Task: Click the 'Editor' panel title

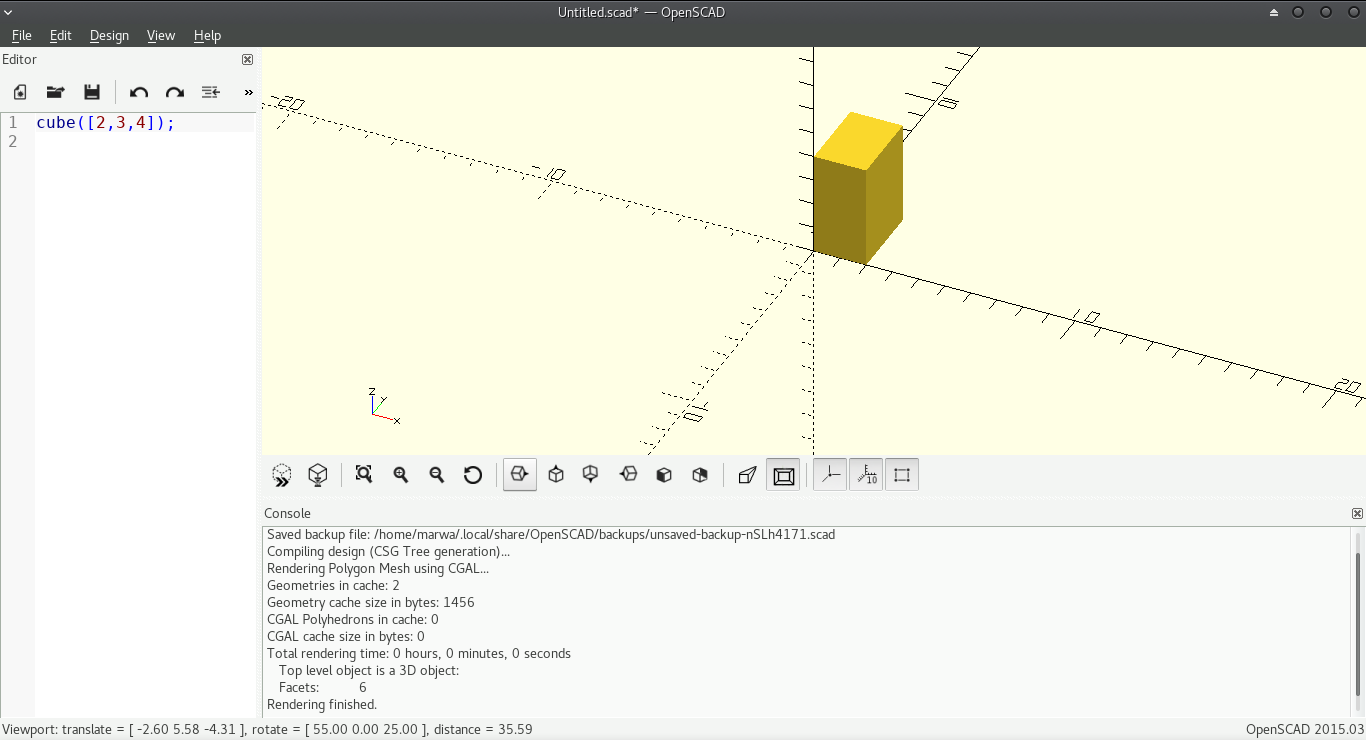Action: click(x=20, y=60)
